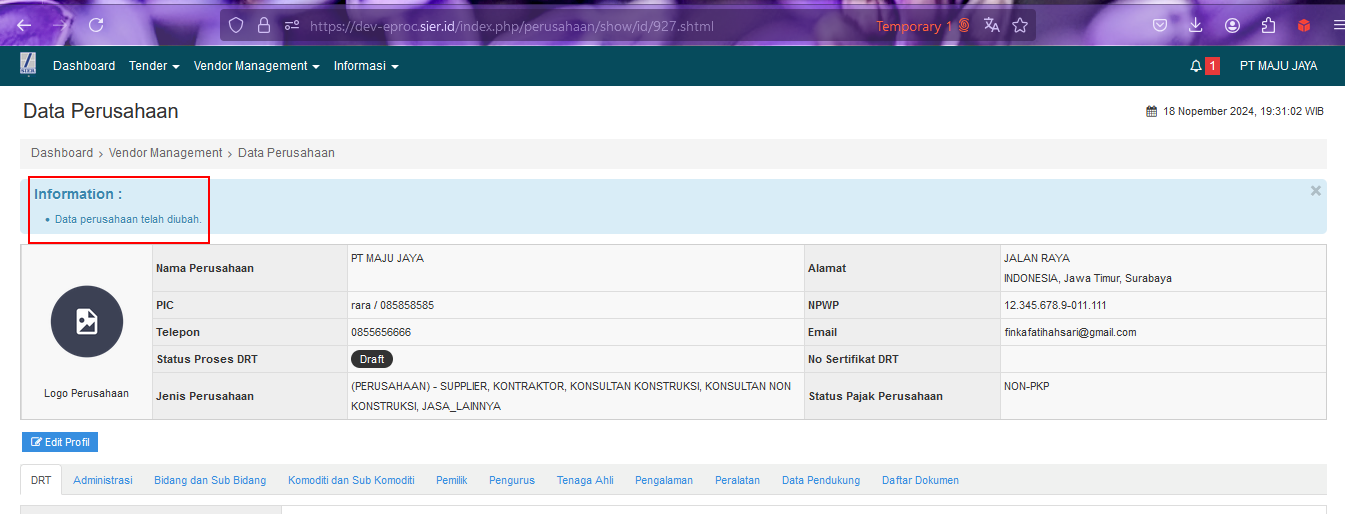Dismiss the Information alert box
Screen dimensions: 1345x514
click(x=1315, y=191)
